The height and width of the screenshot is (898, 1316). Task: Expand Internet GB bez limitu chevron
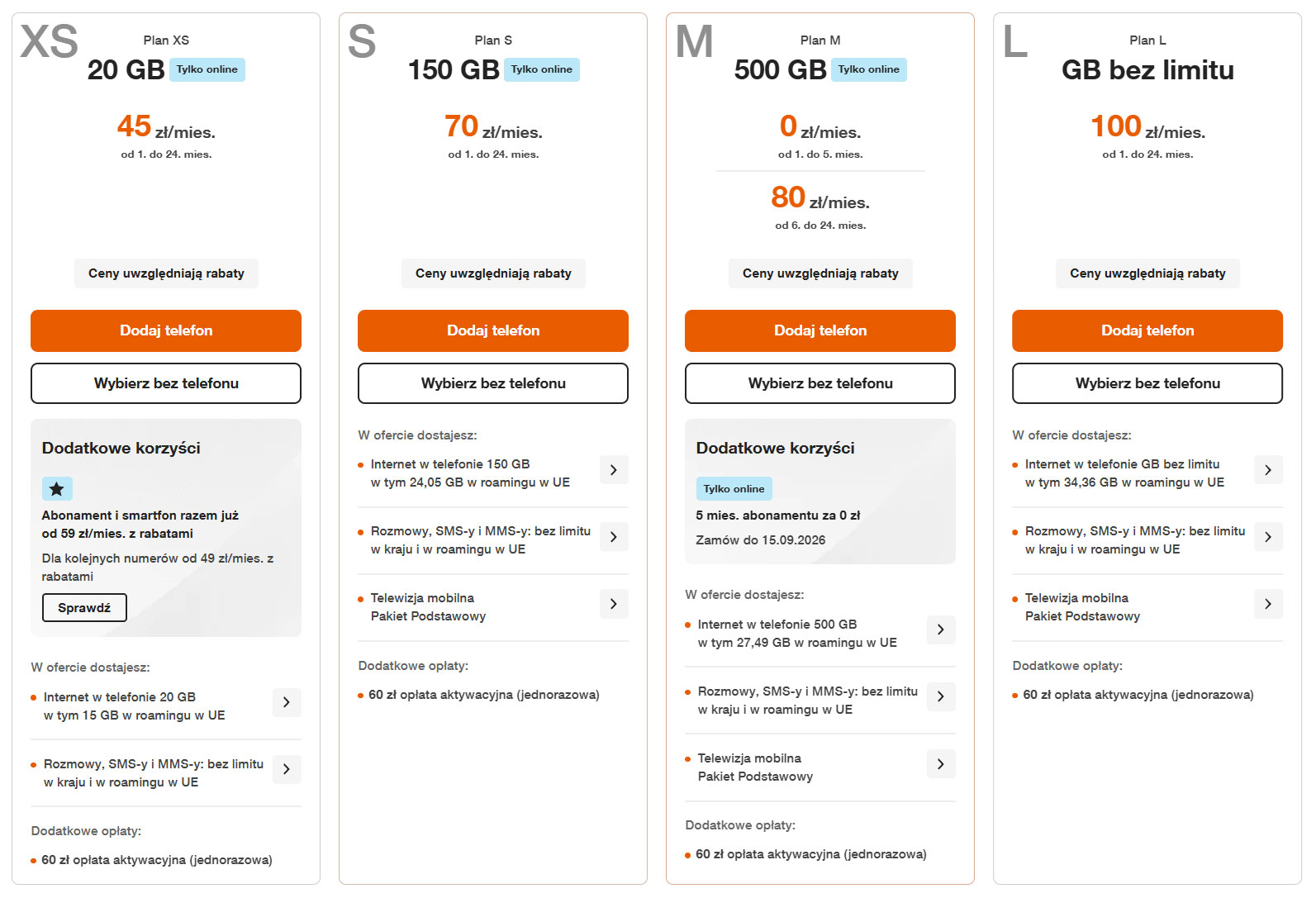[1268, 469]
